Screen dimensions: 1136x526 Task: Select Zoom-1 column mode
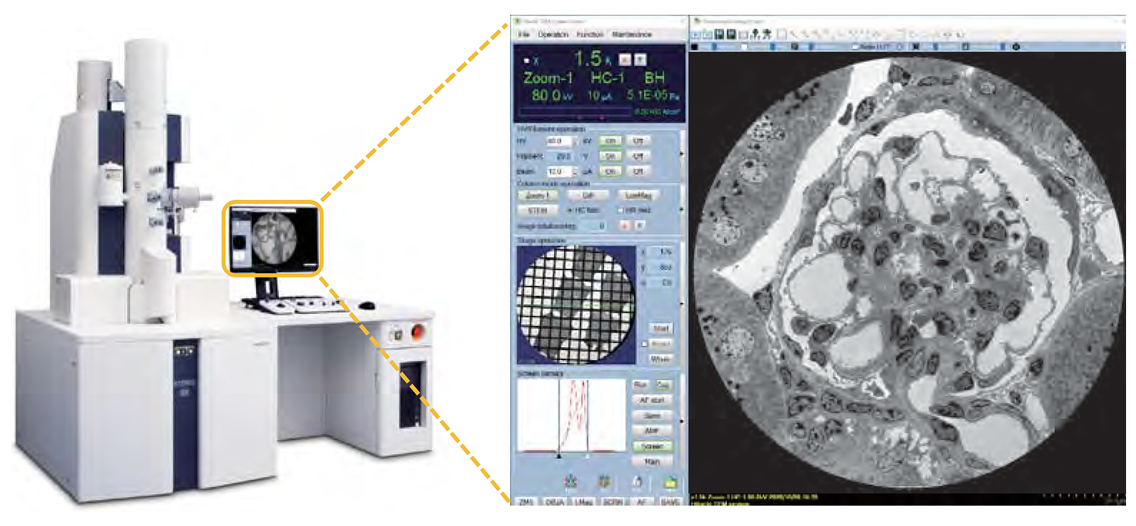pyautogui.click(x=538, y=195)
